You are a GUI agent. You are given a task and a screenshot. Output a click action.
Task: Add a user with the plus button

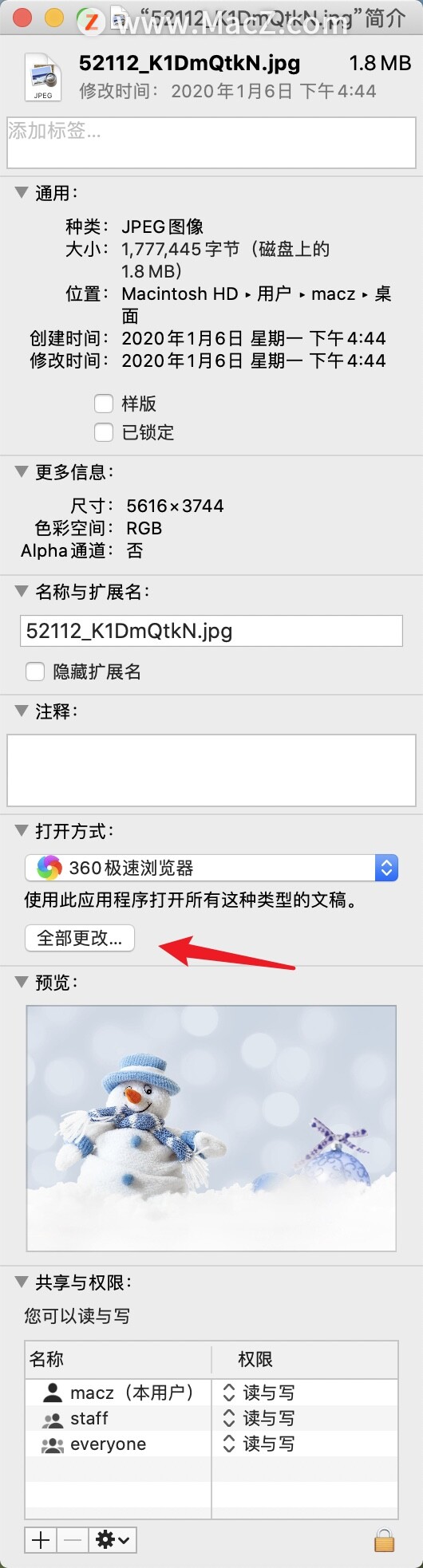point(41,1539)
